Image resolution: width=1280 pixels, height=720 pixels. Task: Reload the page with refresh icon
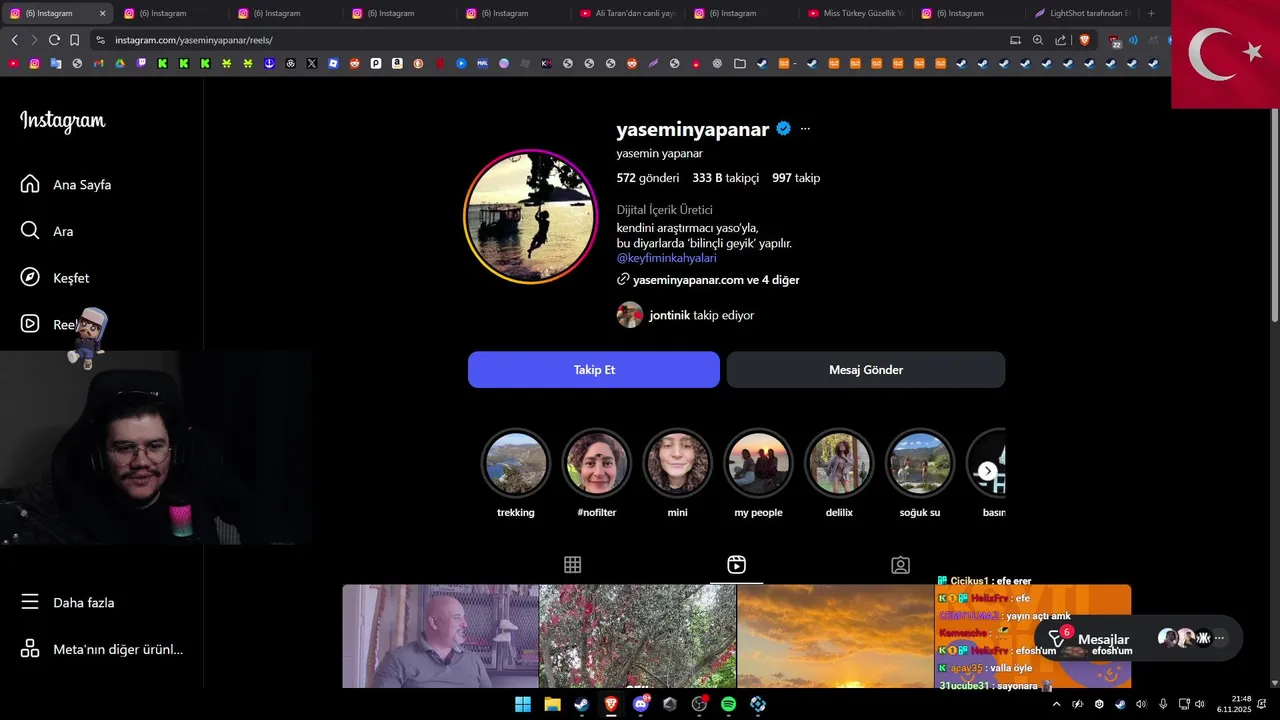coord(54,40)
